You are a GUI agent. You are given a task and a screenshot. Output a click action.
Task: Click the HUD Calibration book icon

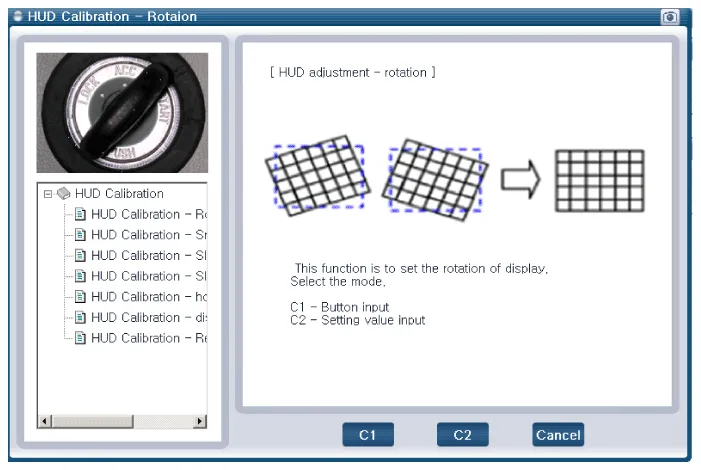pos(63,193)
